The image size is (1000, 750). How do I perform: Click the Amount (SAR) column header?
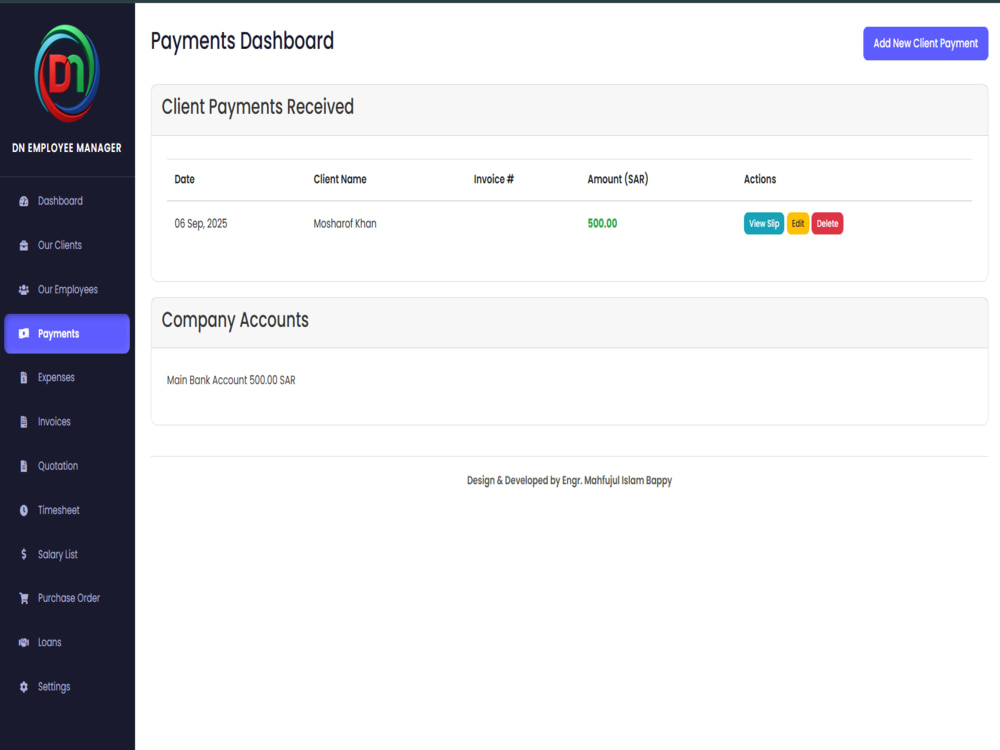pos(617,179)
